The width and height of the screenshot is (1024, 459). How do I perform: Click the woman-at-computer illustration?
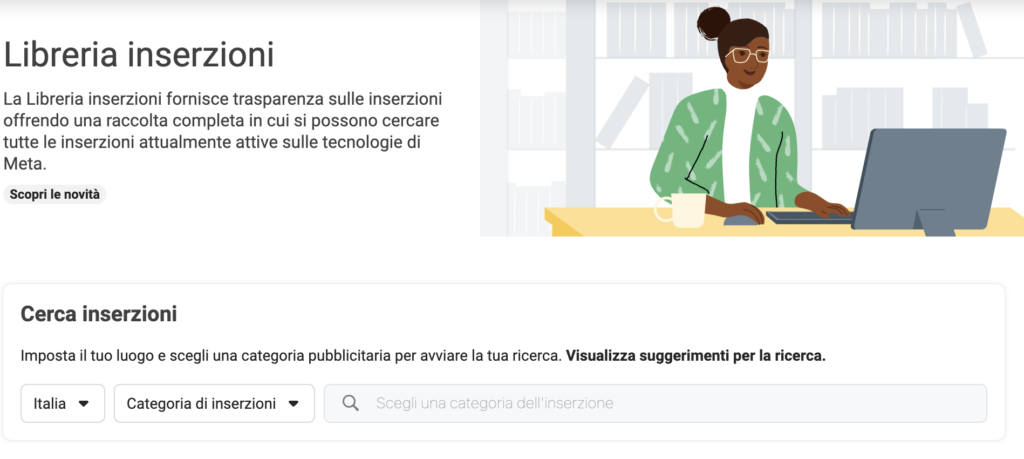click(752, 118)
